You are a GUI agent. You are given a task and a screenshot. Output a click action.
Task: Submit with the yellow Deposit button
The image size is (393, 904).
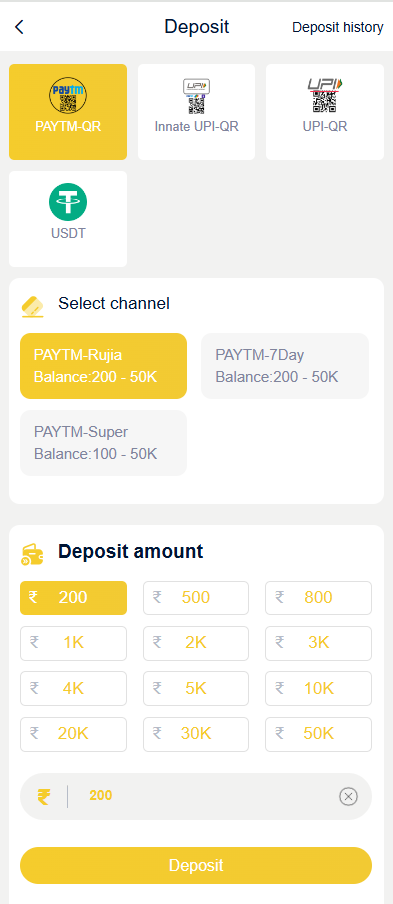point(196,865)
